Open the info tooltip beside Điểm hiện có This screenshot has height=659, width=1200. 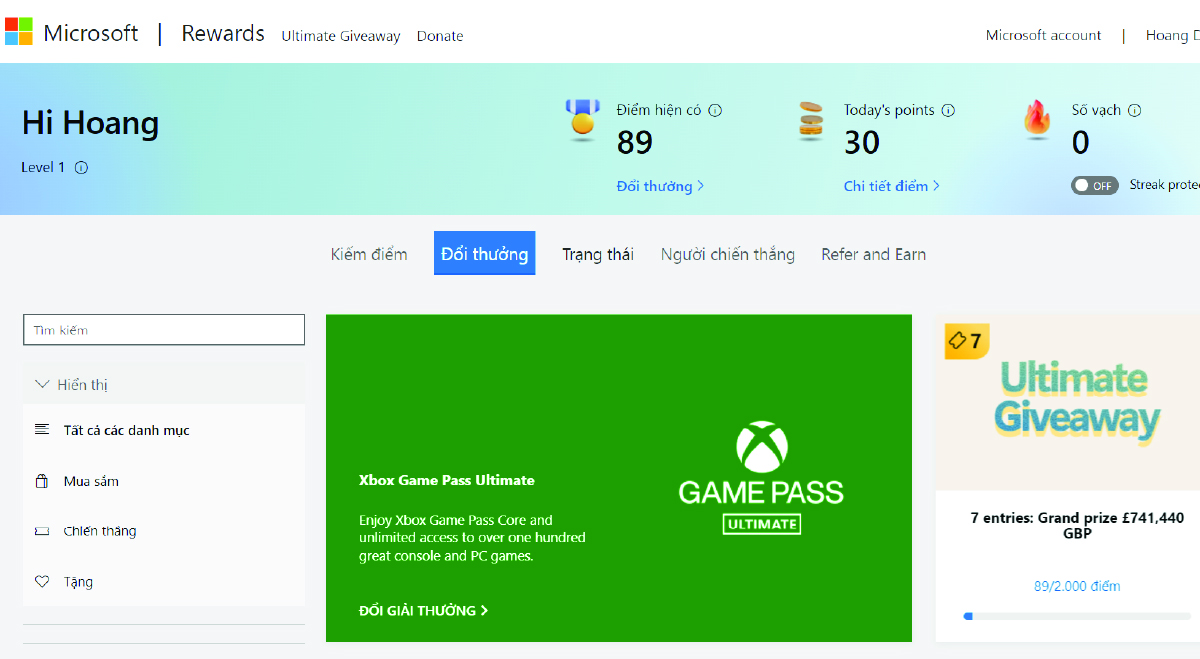[716, 110]
